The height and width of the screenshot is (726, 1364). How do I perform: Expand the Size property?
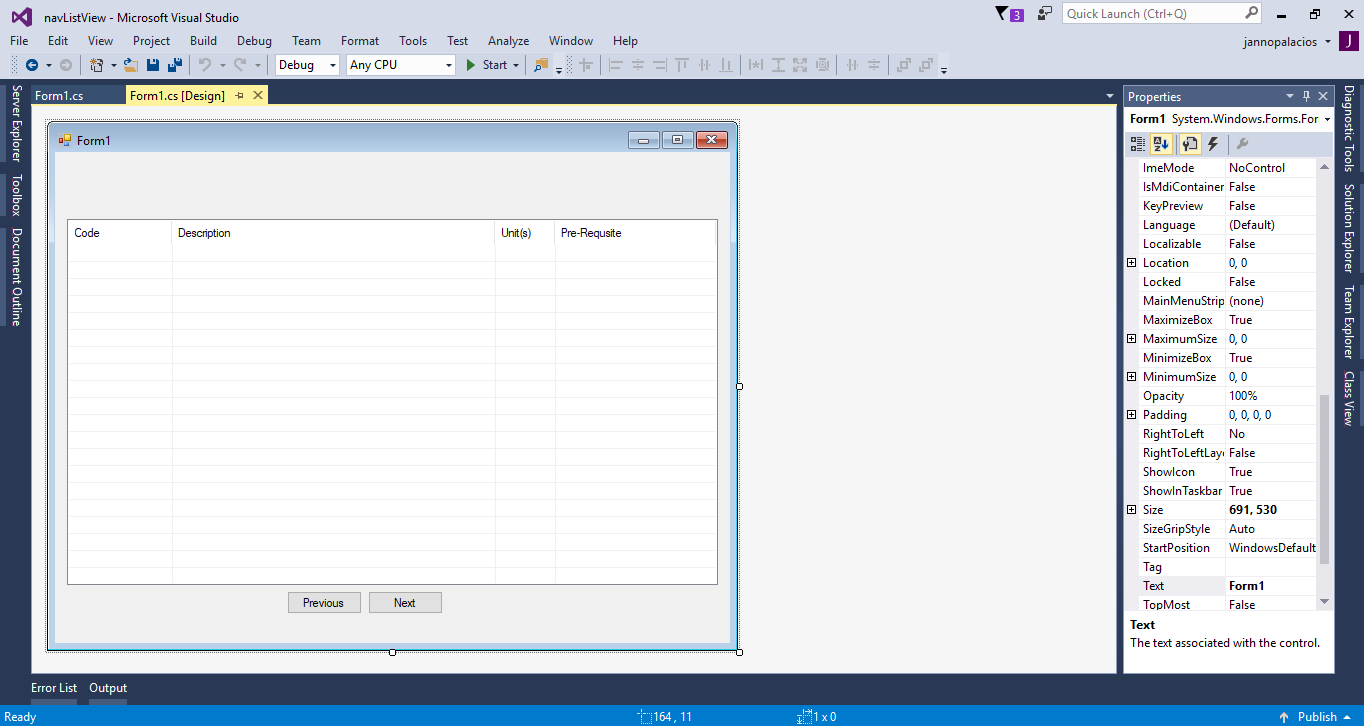1131,510
